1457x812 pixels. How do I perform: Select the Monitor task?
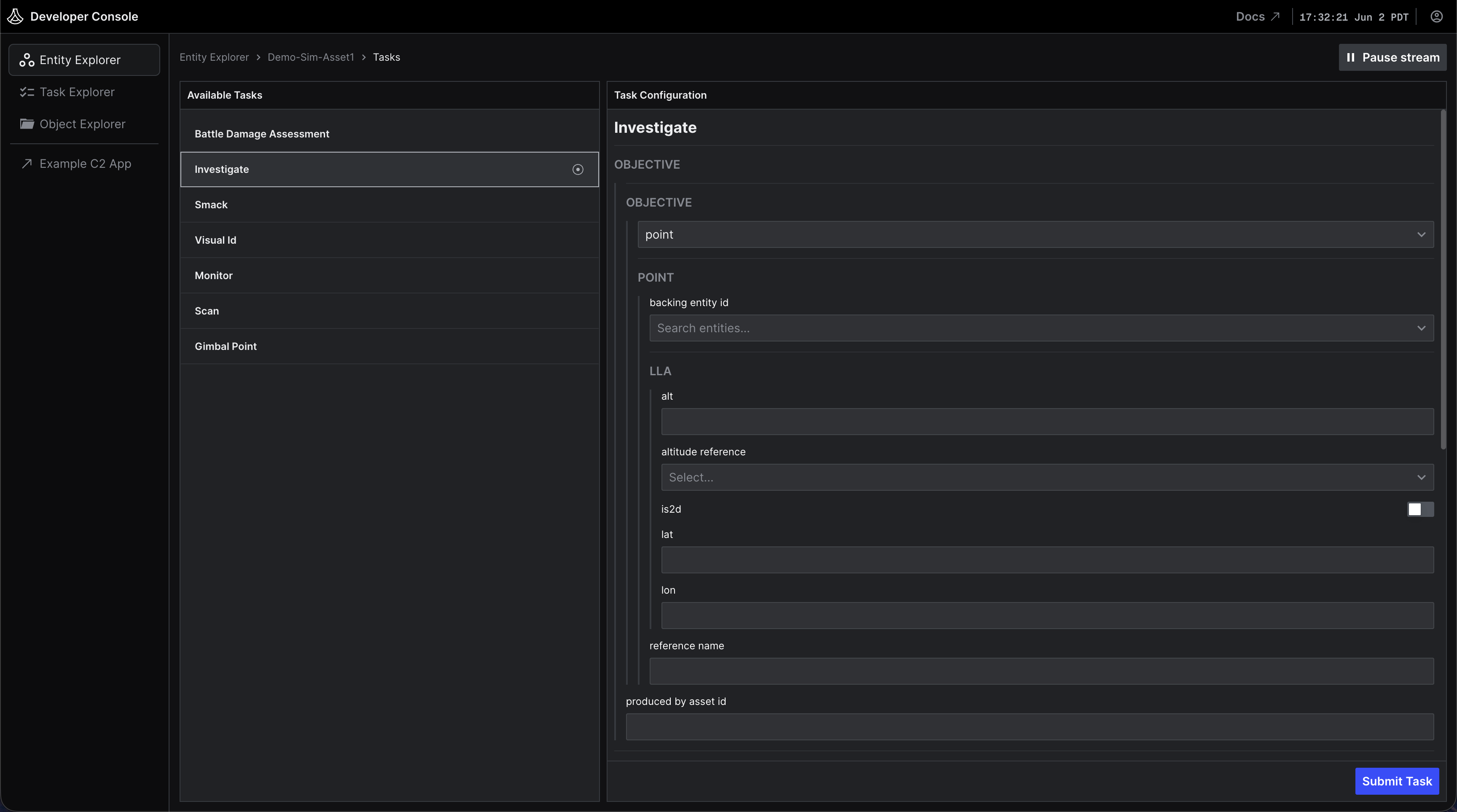(x=389, y=275)
